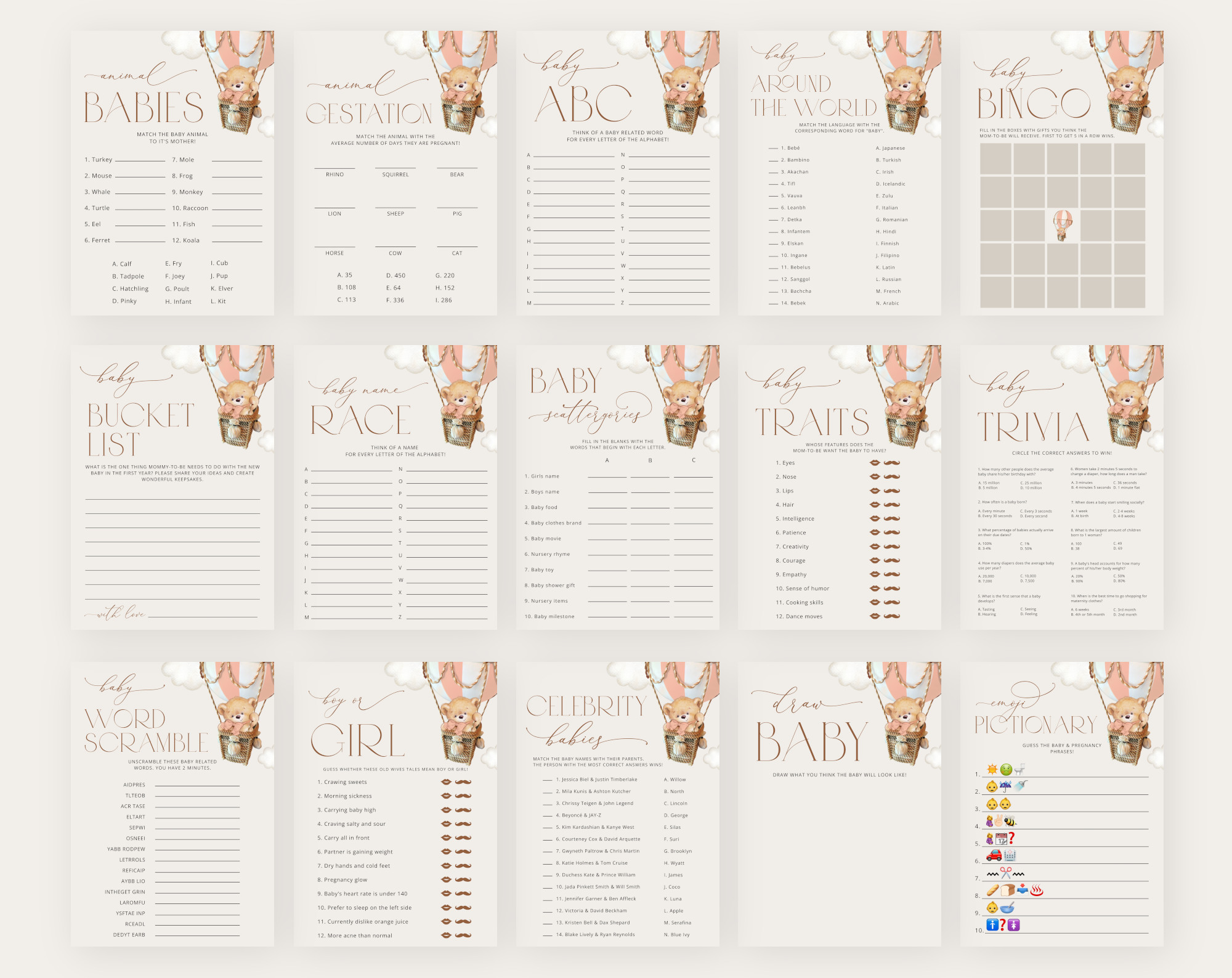1232x978 pixels.
Task: Click the umbrella emoji on line 2
Action: [1005, 786]
